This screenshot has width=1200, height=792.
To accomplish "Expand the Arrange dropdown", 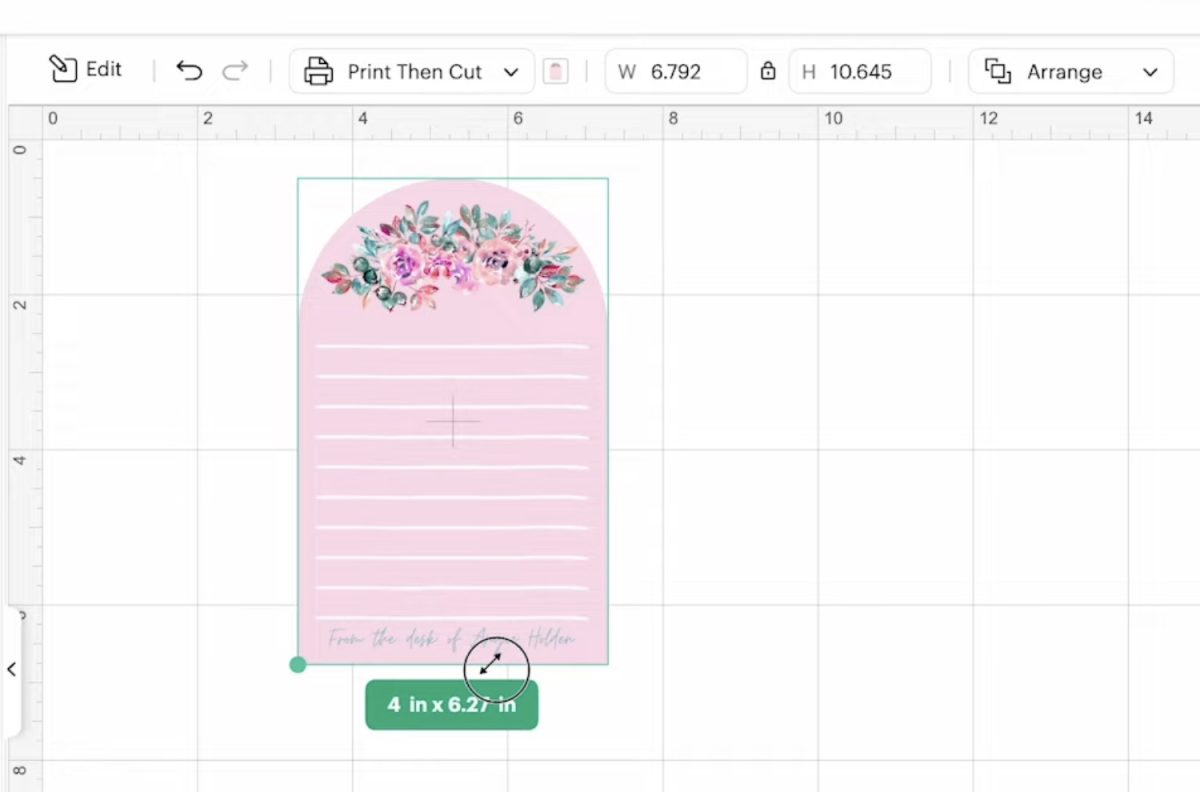I will click(x=1071, y=72).
